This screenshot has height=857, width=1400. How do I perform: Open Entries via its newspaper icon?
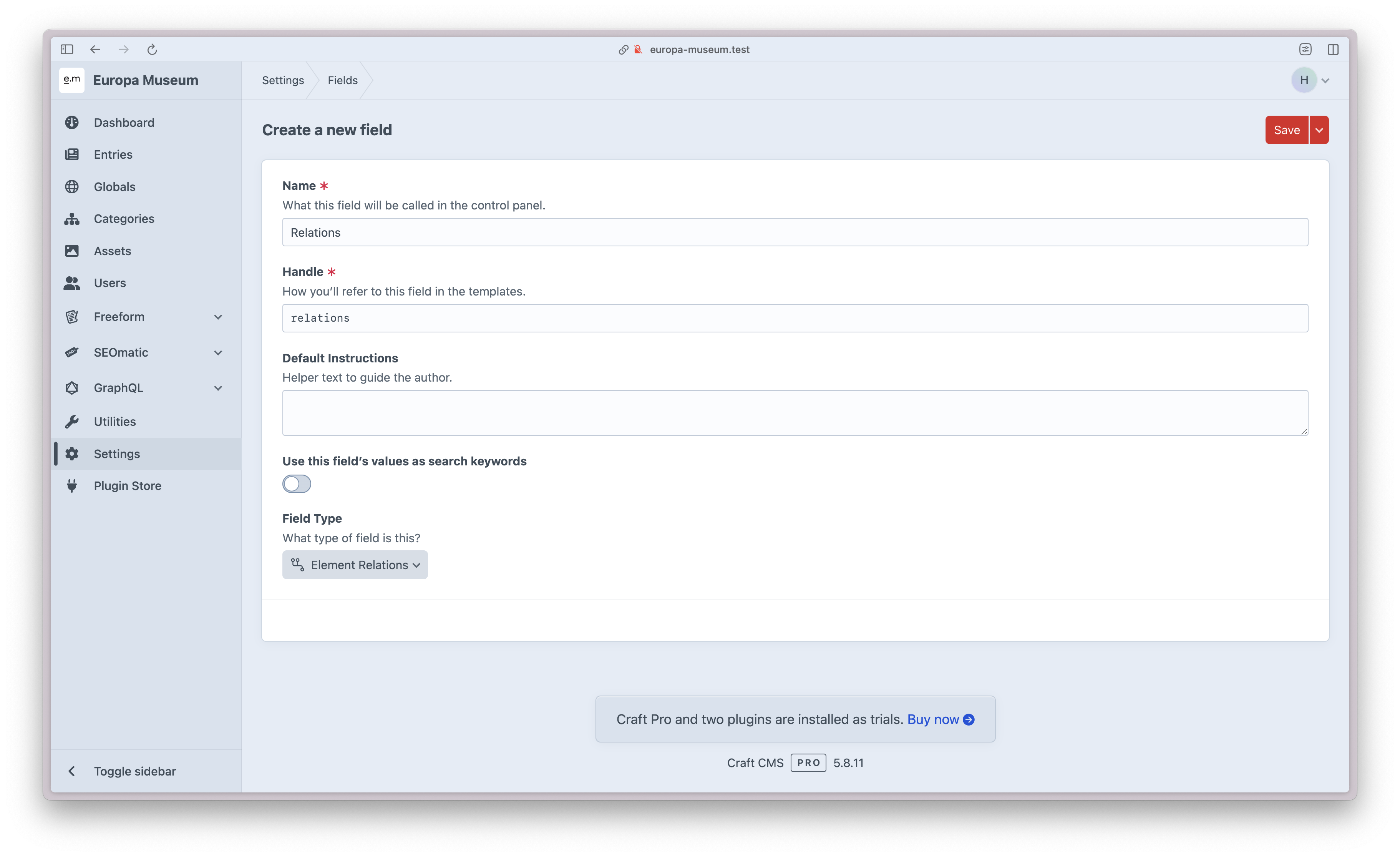(x=71, y=154)
